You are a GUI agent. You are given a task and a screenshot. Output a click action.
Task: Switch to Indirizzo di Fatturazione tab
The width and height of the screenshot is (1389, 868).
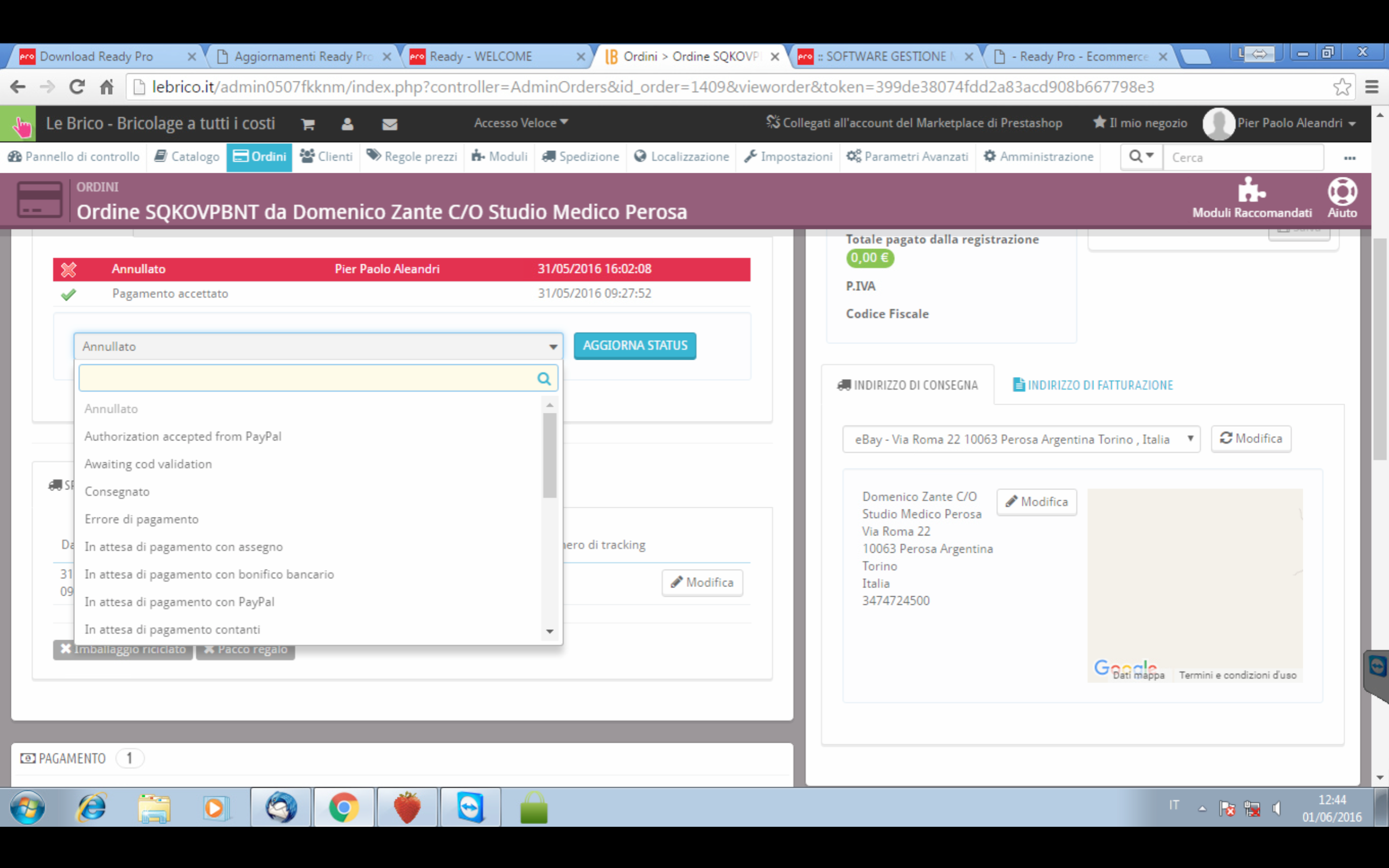[x=1093, y=385]
